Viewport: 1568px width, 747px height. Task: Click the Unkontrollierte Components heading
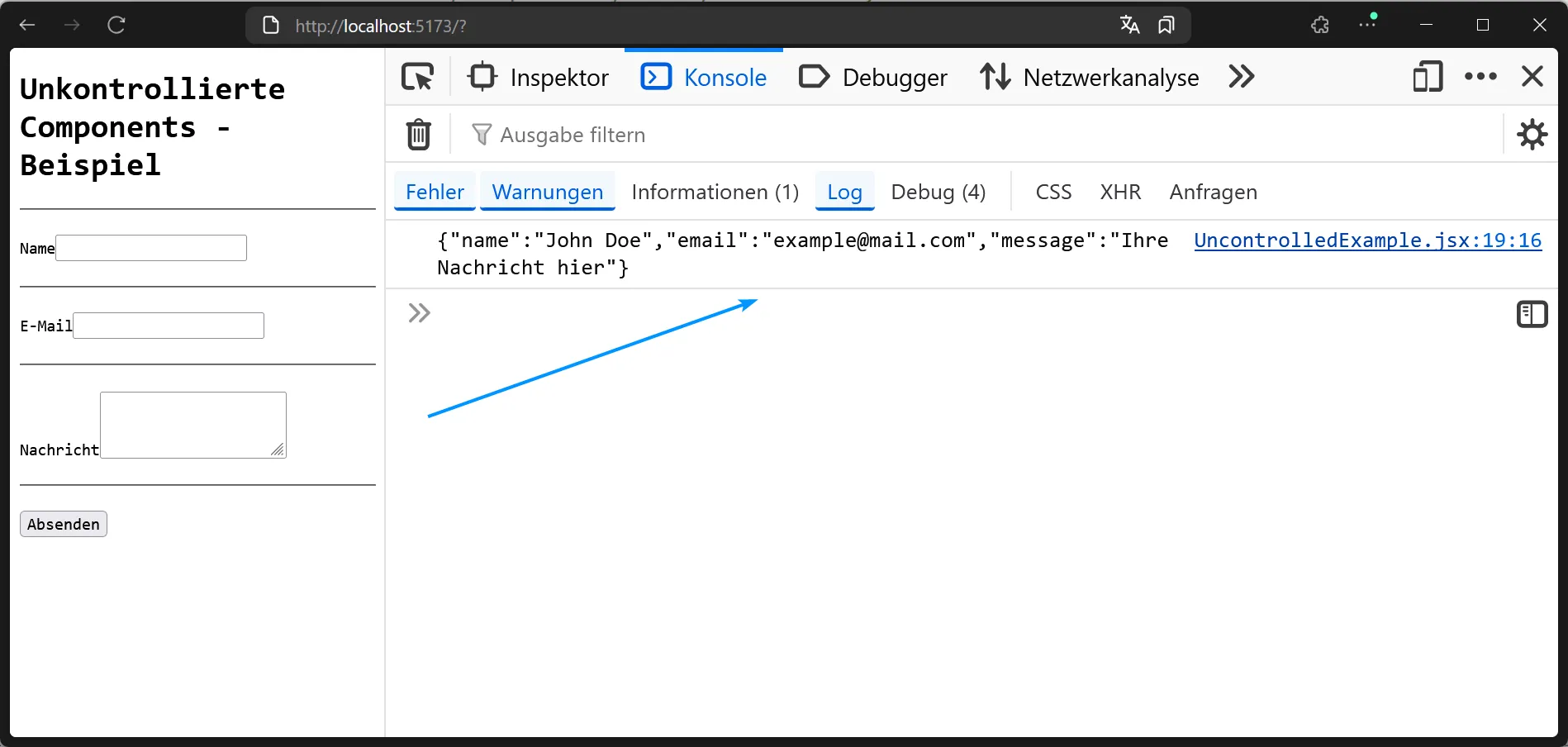pos(152,126)
